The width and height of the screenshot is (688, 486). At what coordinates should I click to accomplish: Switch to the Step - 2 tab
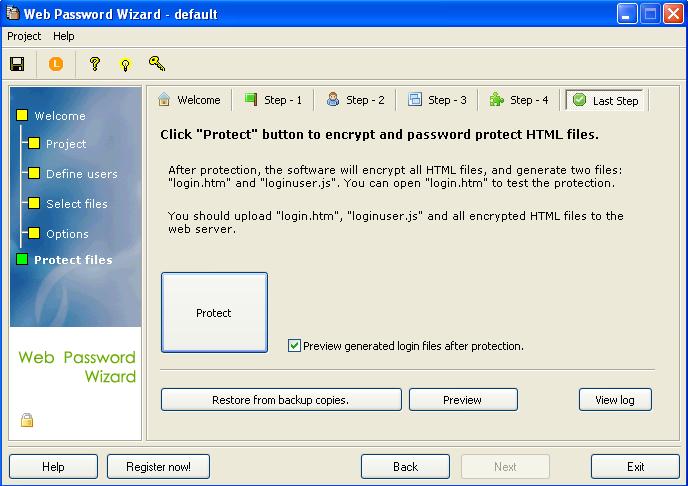(355, 100)
